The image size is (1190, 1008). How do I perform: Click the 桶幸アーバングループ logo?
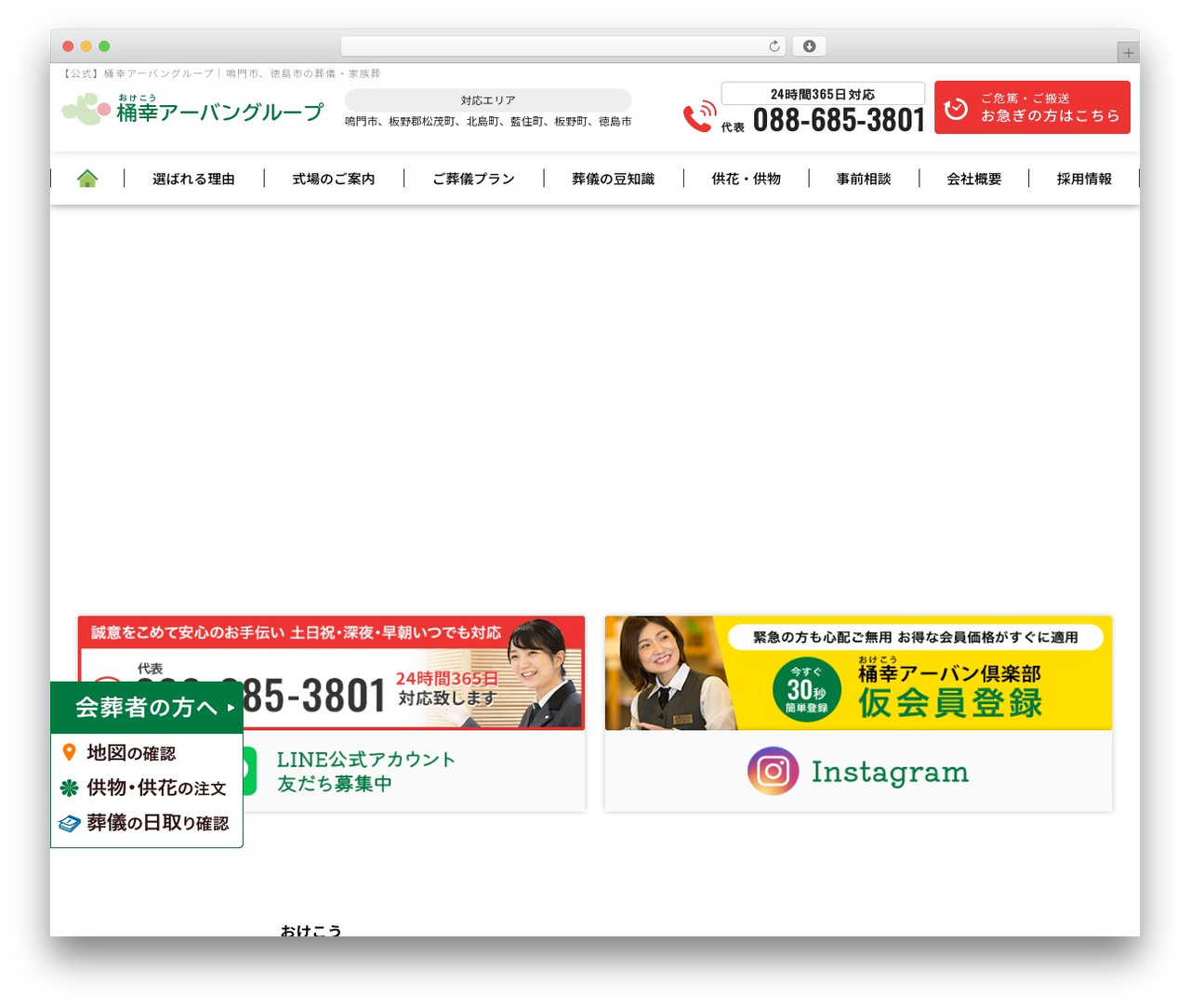192,110
